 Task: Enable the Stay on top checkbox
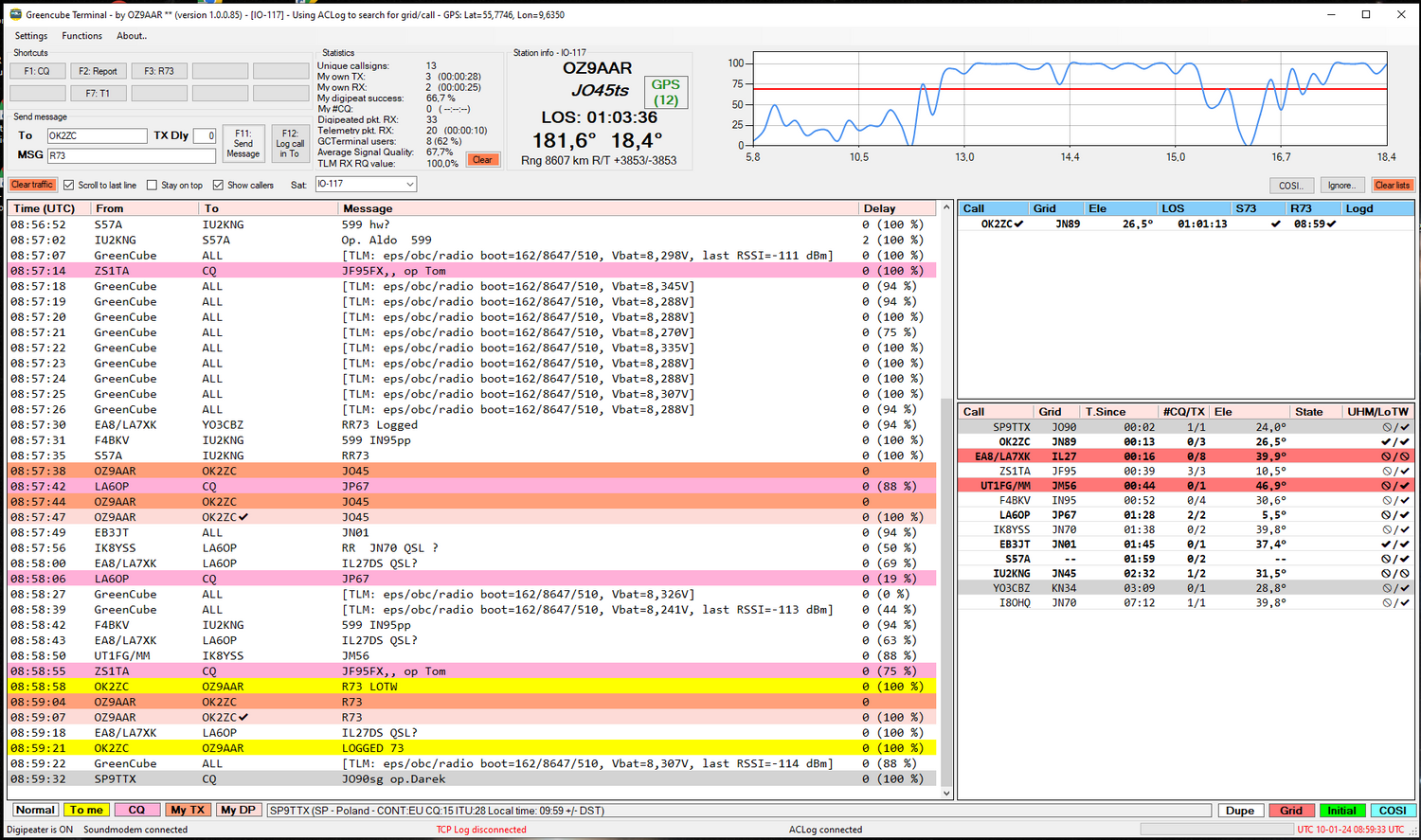tap(152, 185)
